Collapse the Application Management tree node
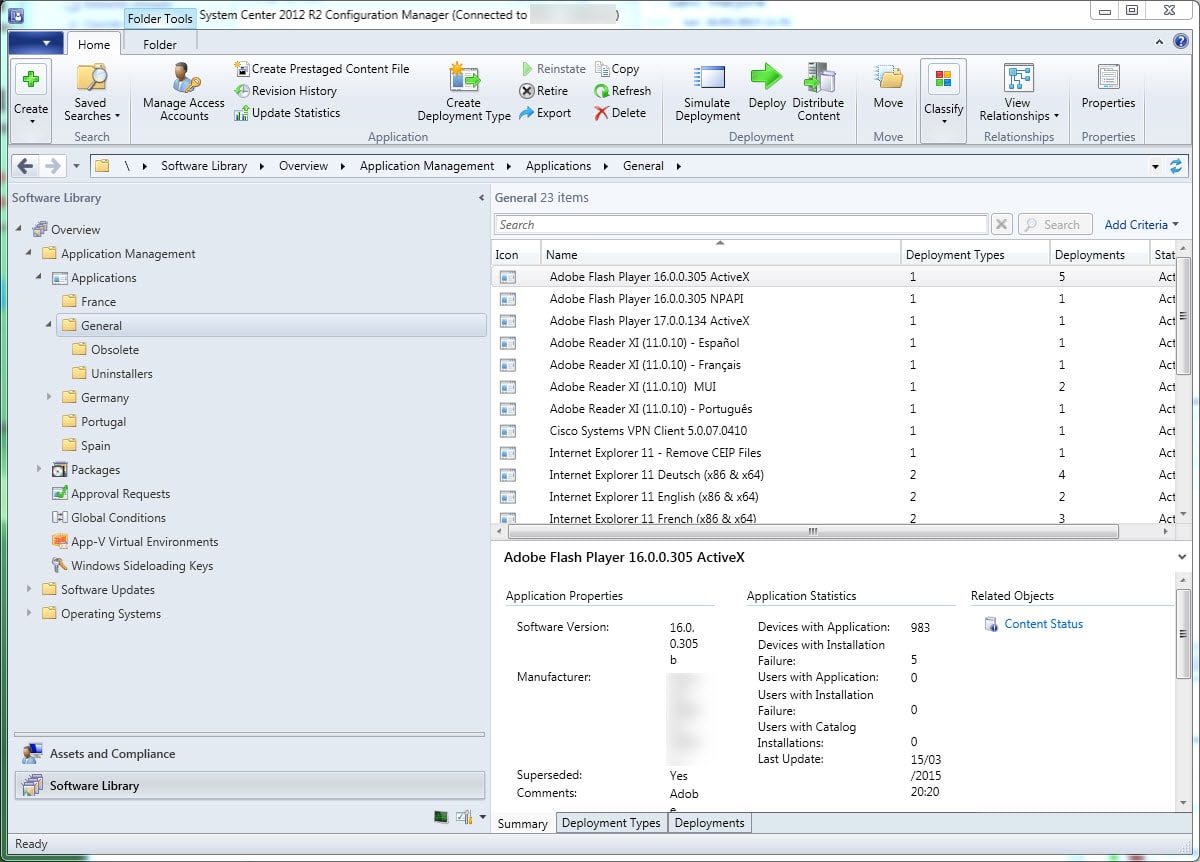 30,253
